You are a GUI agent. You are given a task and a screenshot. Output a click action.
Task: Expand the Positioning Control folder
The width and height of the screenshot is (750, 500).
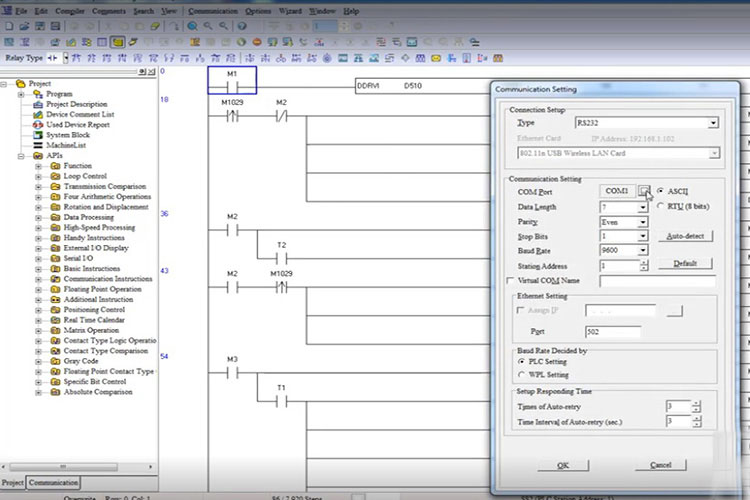tap(38, 310)
